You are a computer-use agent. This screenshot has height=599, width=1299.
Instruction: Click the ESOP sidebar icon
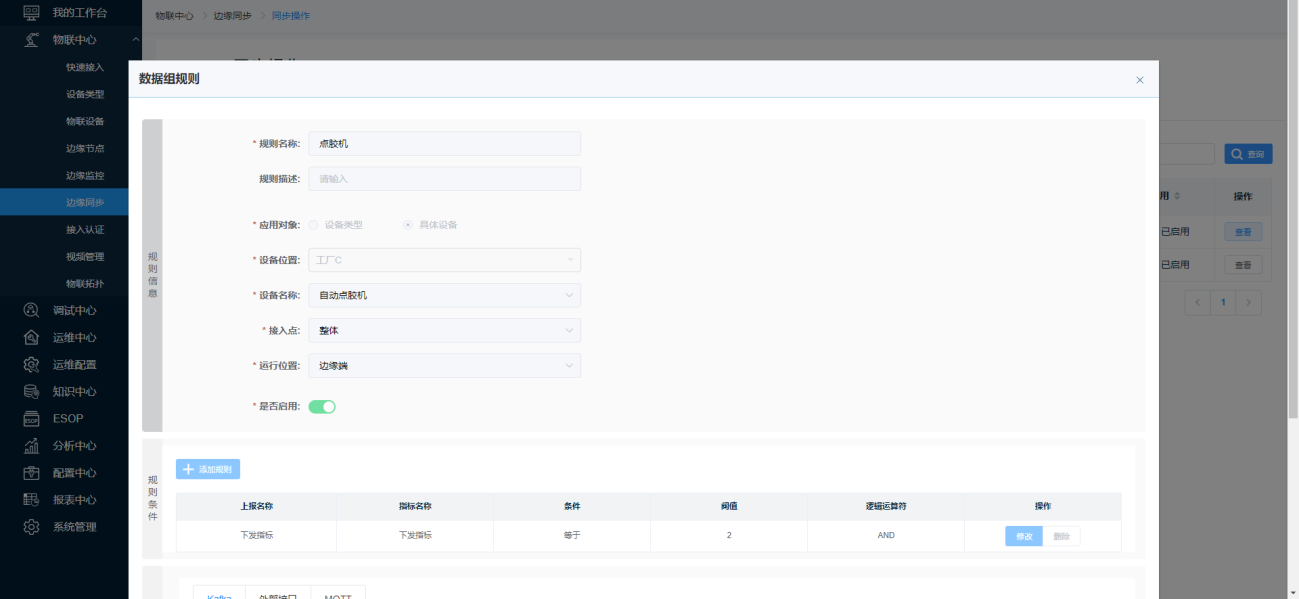[x=31, y=419]
